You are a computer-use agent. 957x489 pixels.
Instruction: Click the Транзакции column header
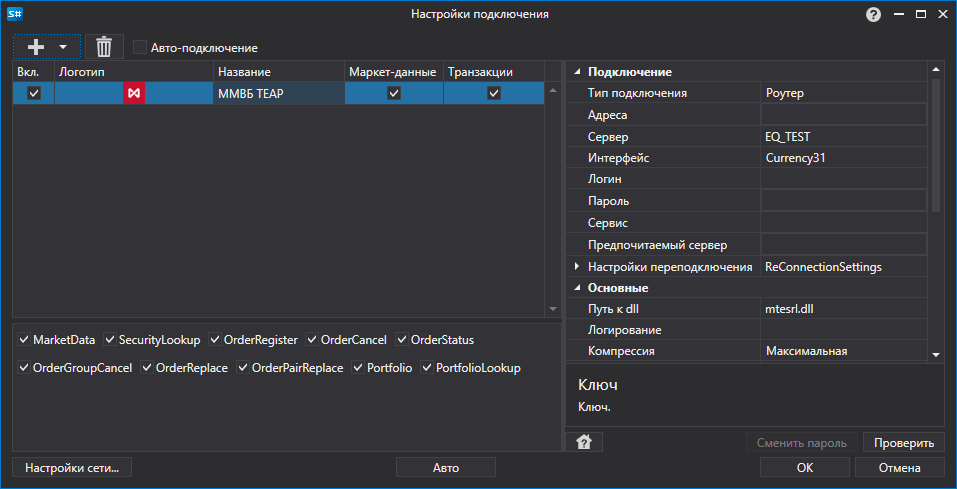[x=494, y=72]
